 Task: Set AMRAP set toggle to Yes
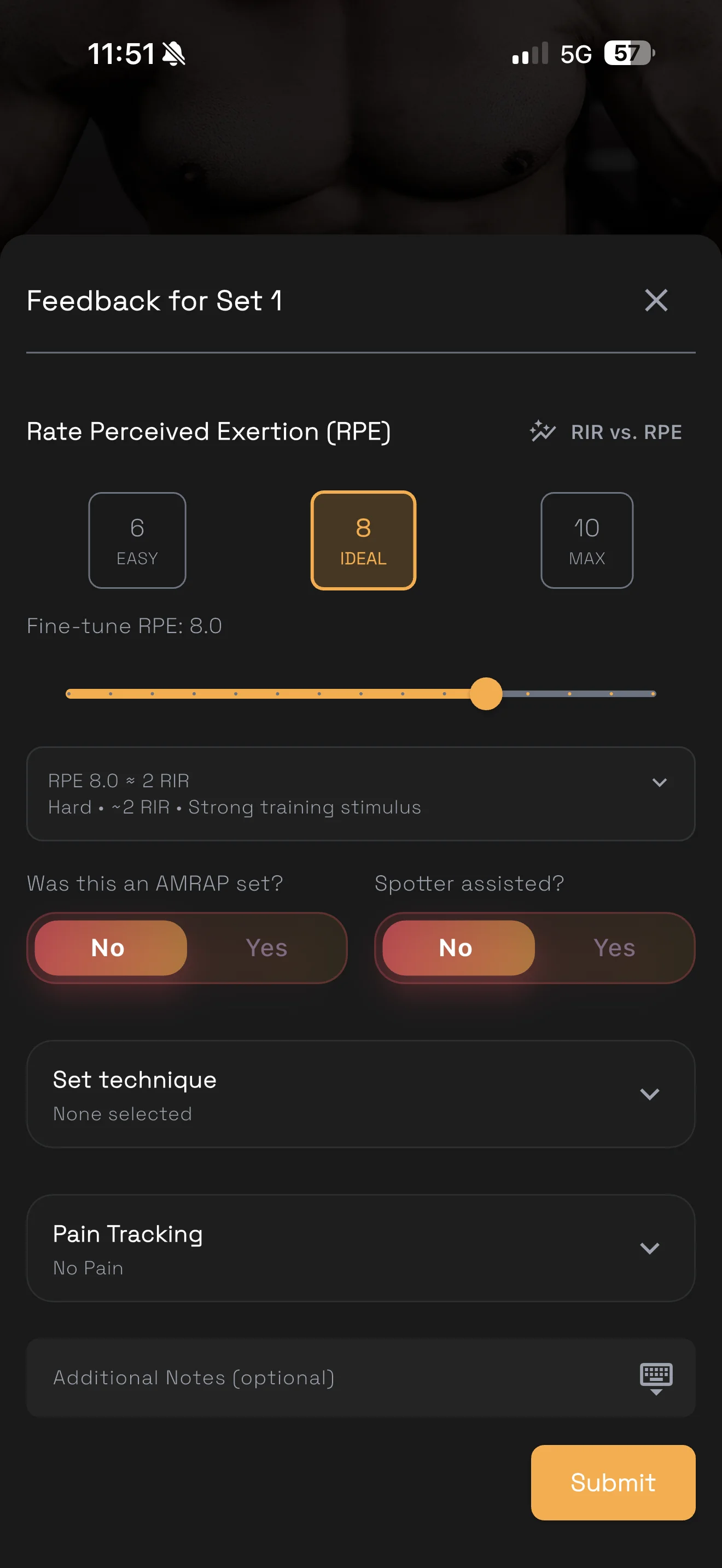266,947
